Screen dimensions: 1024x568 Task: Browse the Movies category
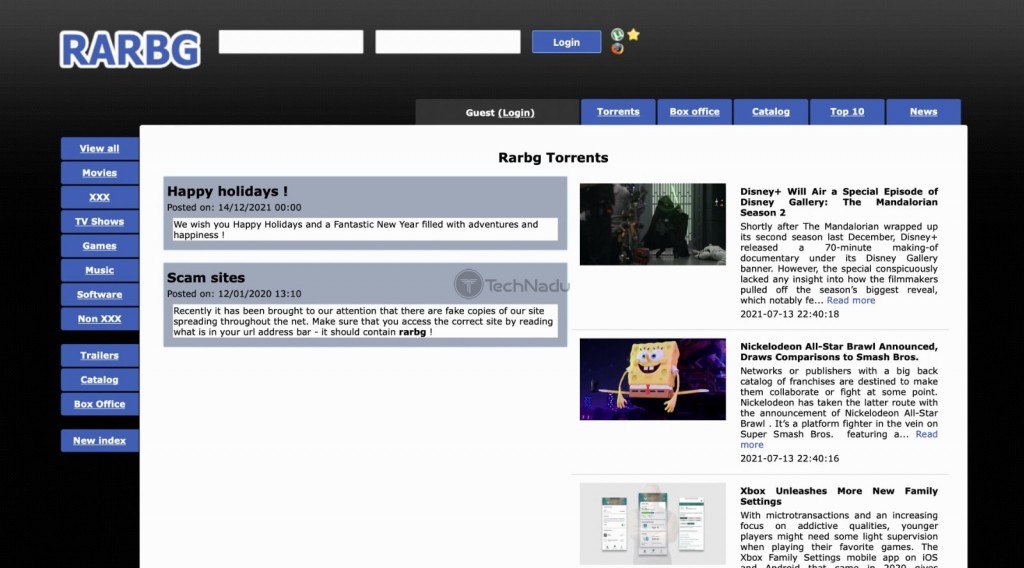tap(100, 172)
